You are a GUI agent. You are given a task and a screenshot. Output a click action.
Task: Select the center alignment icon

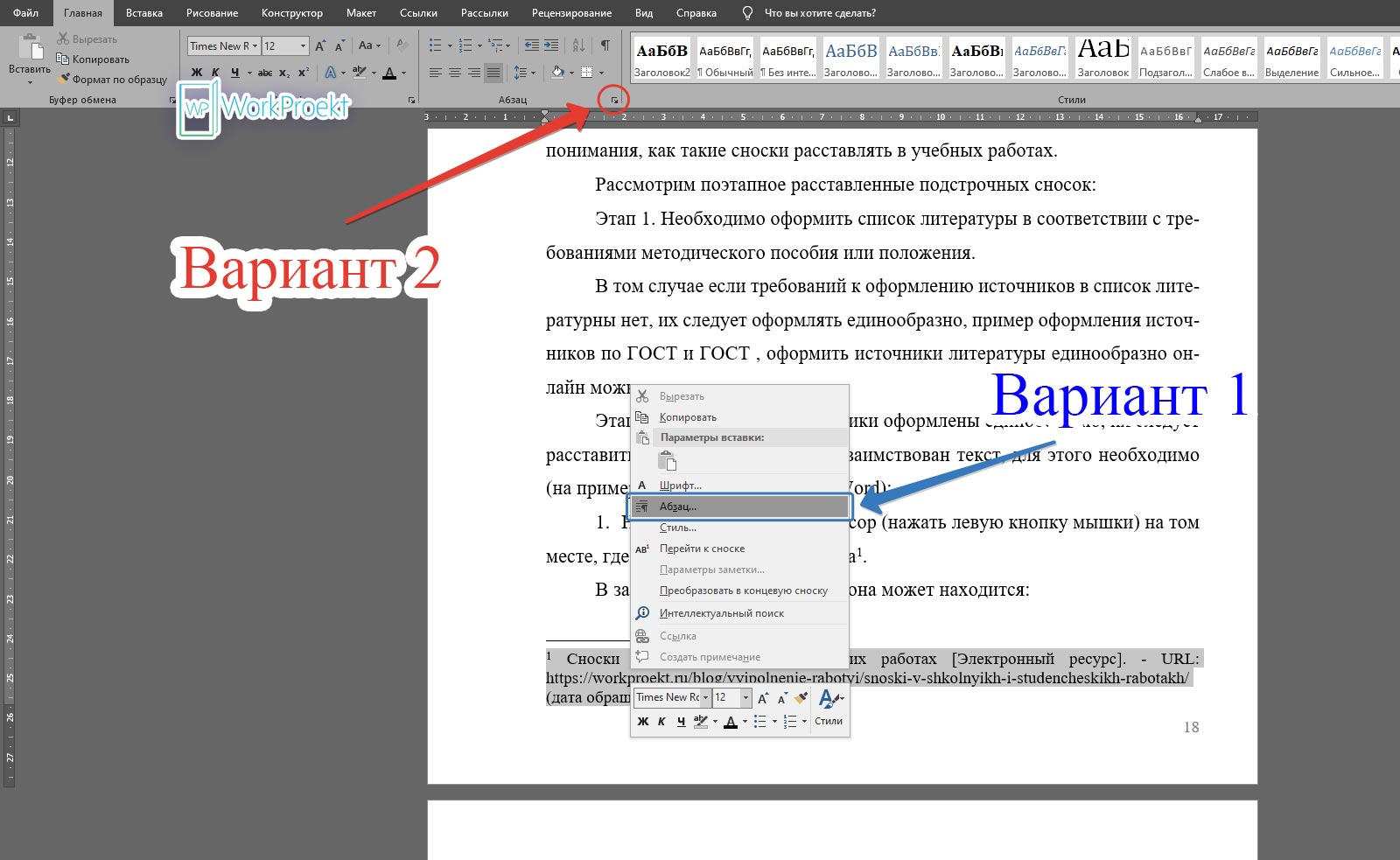[453, 71]
